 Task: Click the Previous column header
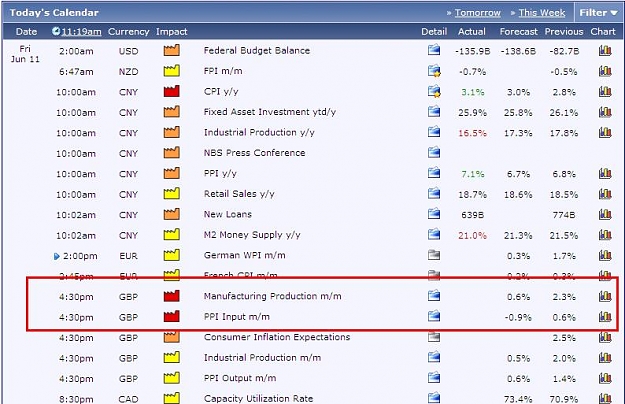click(564, 31)
